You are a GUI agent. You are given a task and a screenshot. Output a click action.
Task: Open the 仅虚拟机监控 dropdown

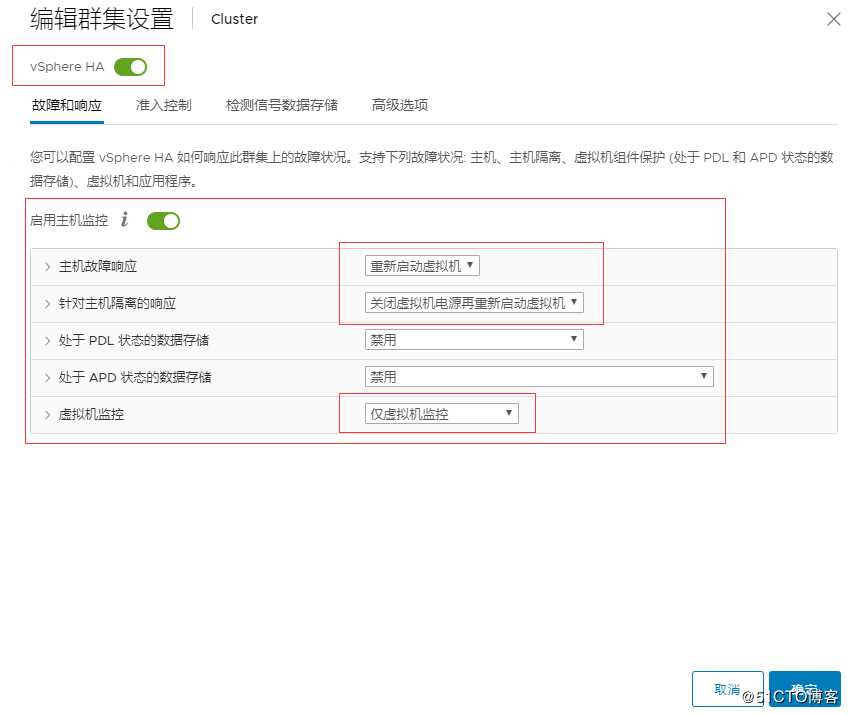tap(442, 414)
